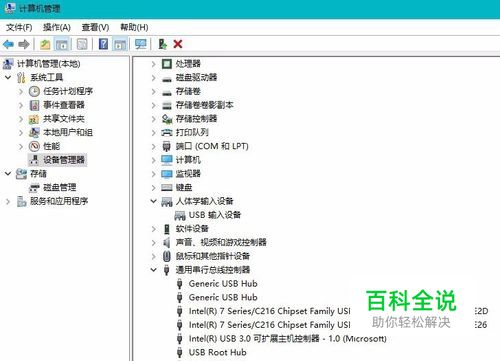Select 设备管理器 in the tree

click(x=64, y=160)
